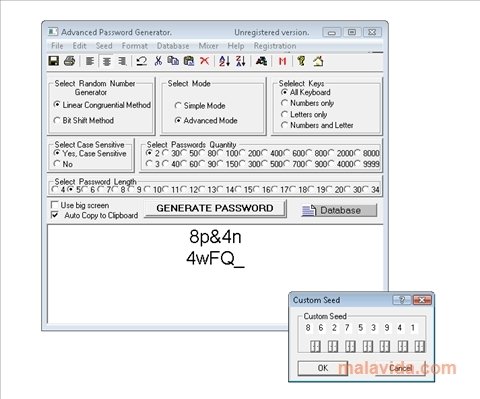Image resolution: width=480 pixels, height=399 pixels.
Task: Select Bit Shift Method radio button
Action: (x=57, y=120)
